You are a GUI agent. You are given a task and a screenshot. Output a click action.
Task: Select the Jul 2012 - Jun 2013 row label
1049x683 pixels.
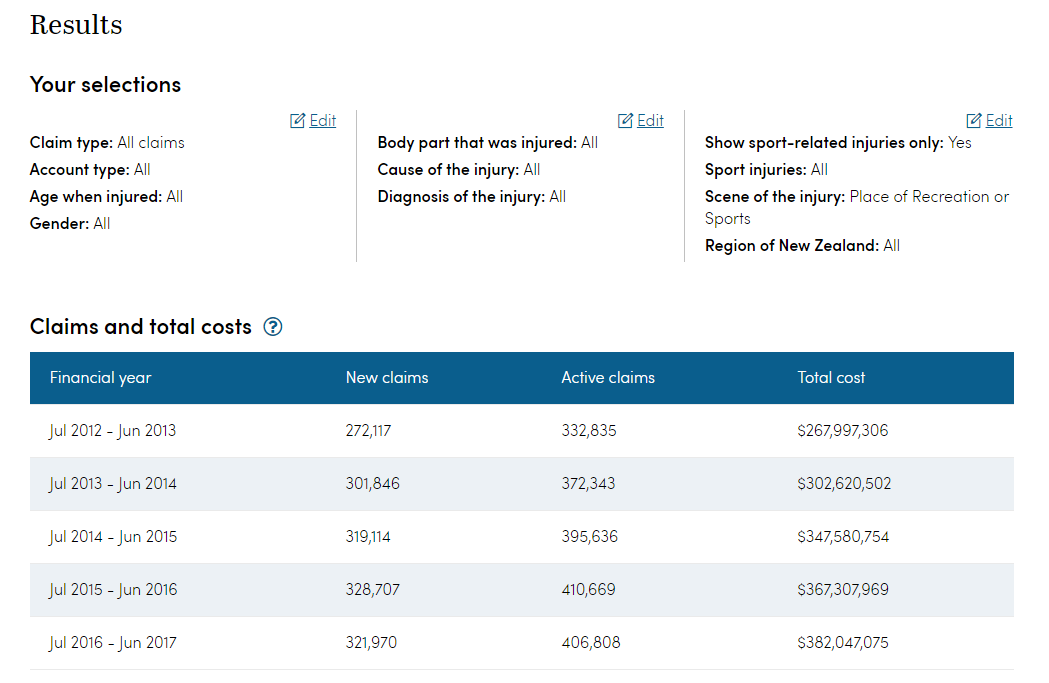[x=112, y=431]
